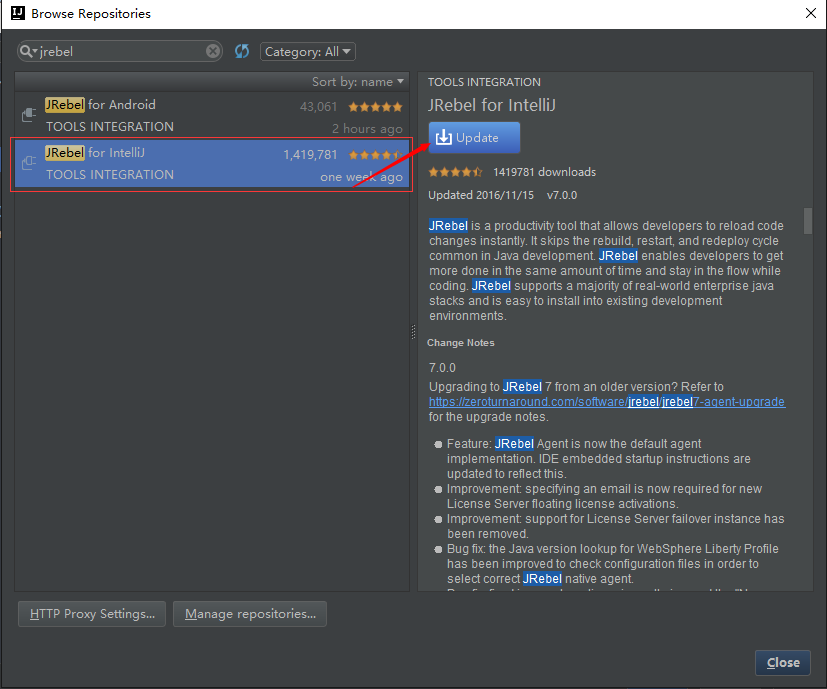Image resolution: width=827 pixels, height=689 pixels.
Task: Click the Update button for JRebel
Action: coord(474,138)
